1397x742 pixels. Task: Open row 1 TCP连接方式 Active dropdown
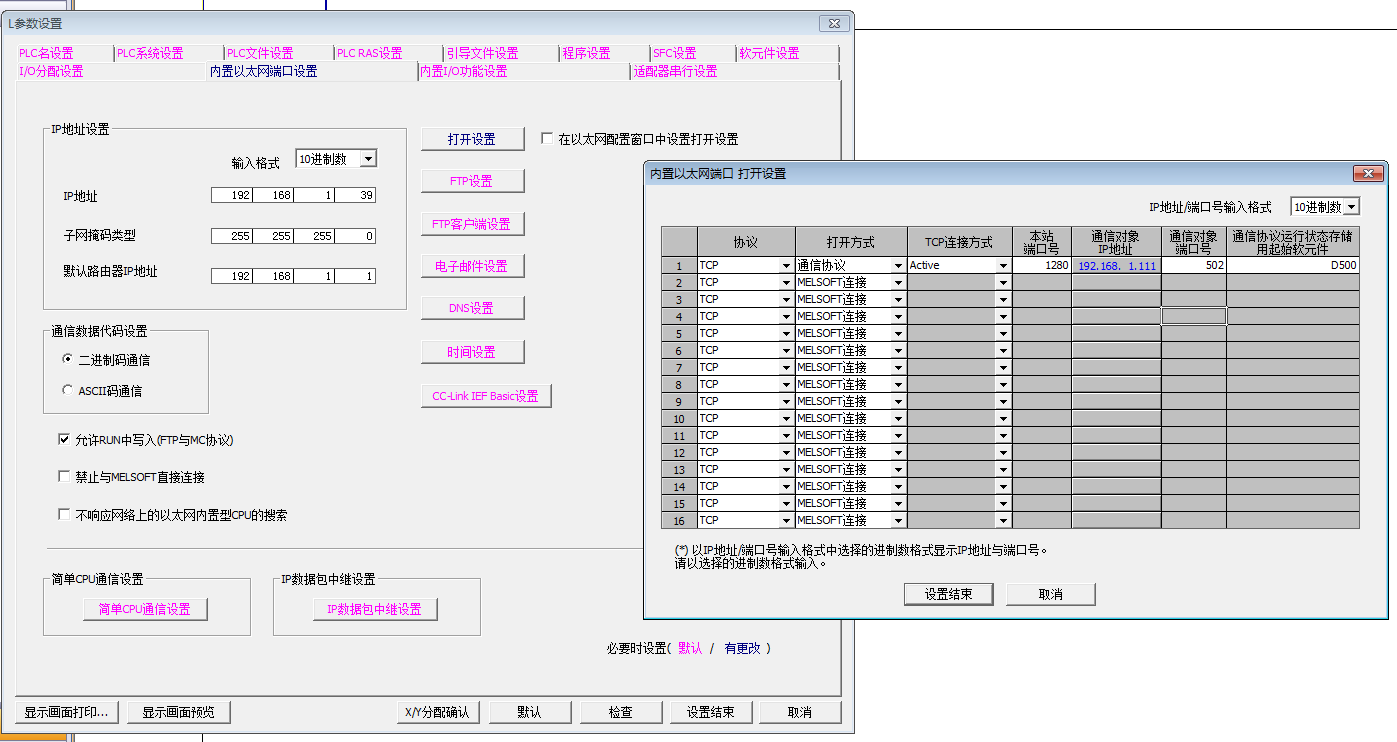tap(1002, 266)
